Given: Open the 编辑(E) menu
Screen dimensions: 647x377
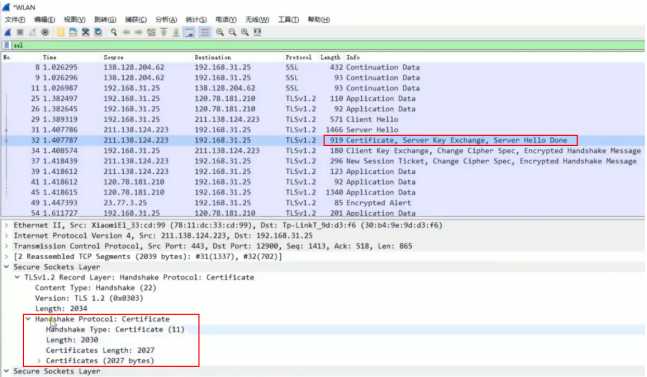Looking at the screenshot, I should tap(44, 19).
